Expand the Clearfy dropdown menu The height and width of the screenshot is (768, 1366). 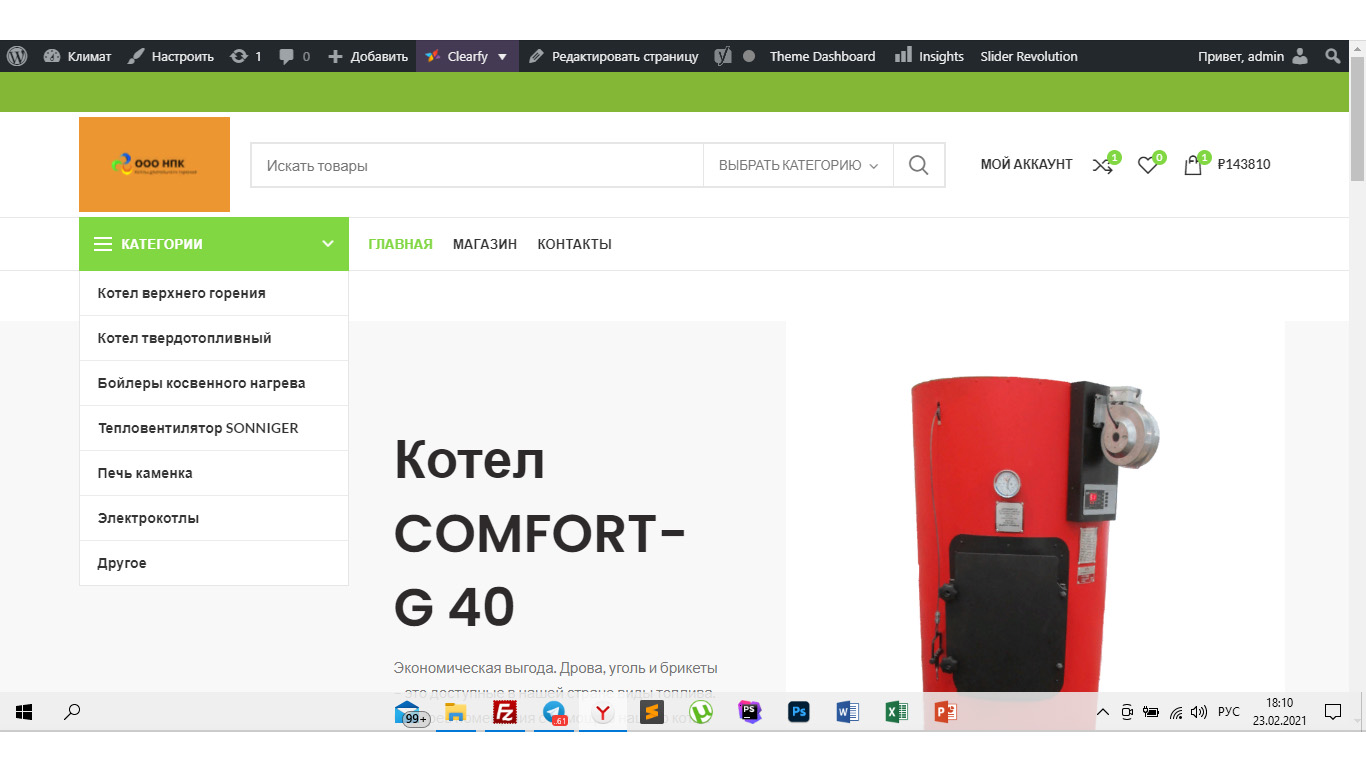467,56
